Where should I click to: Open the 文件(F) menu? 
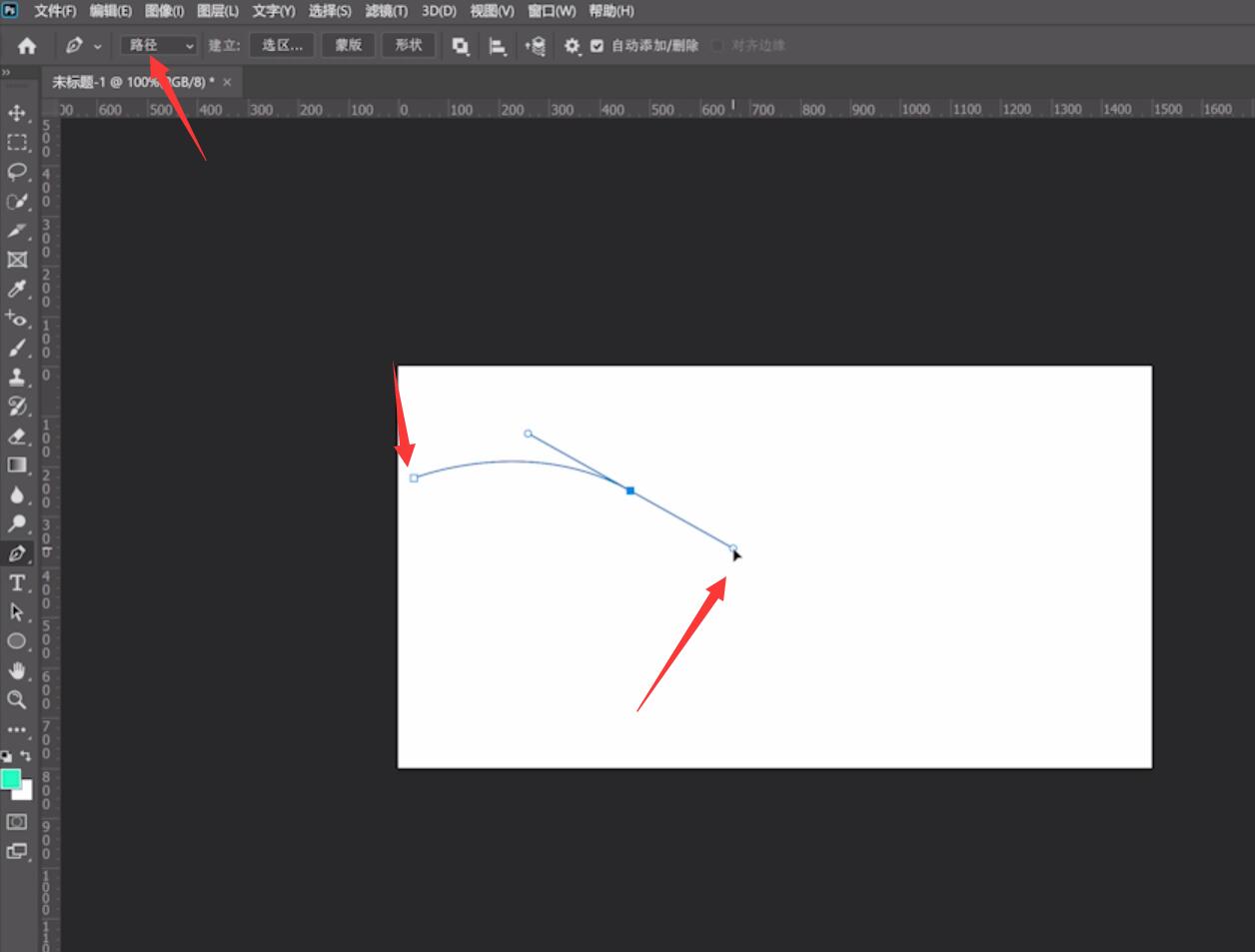55,11
